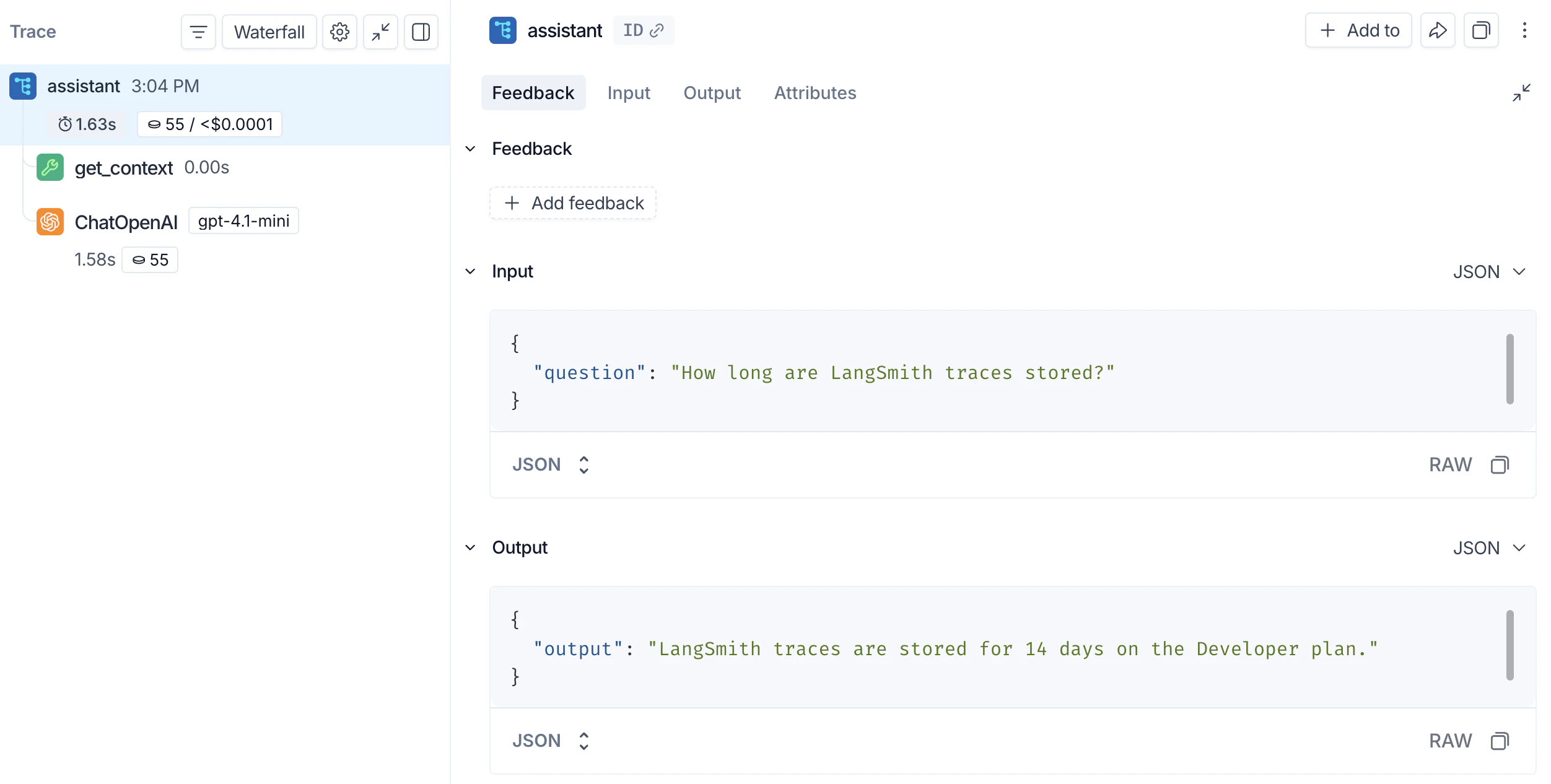Open the three-dot options menu
Viewport: 1551px width, 784px height.
coord(1525,30)
